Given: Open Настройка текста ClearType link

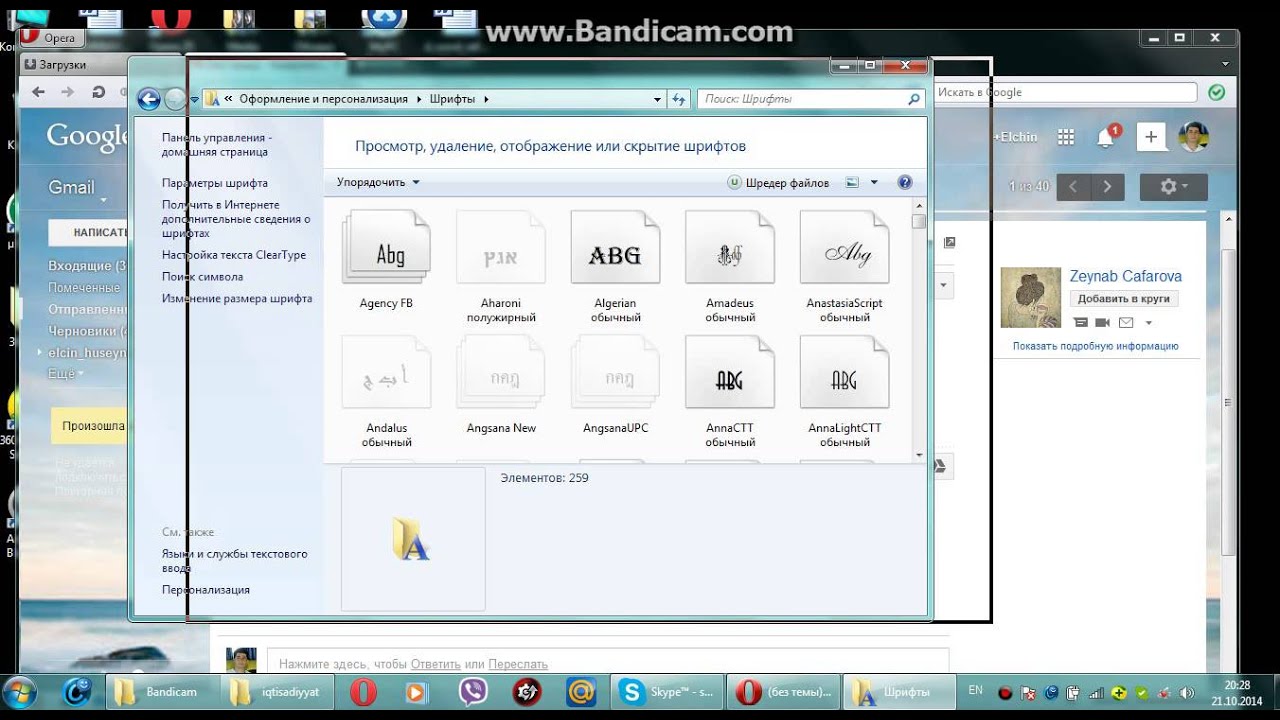Looking at the screenshot, I should pos(234,255).
